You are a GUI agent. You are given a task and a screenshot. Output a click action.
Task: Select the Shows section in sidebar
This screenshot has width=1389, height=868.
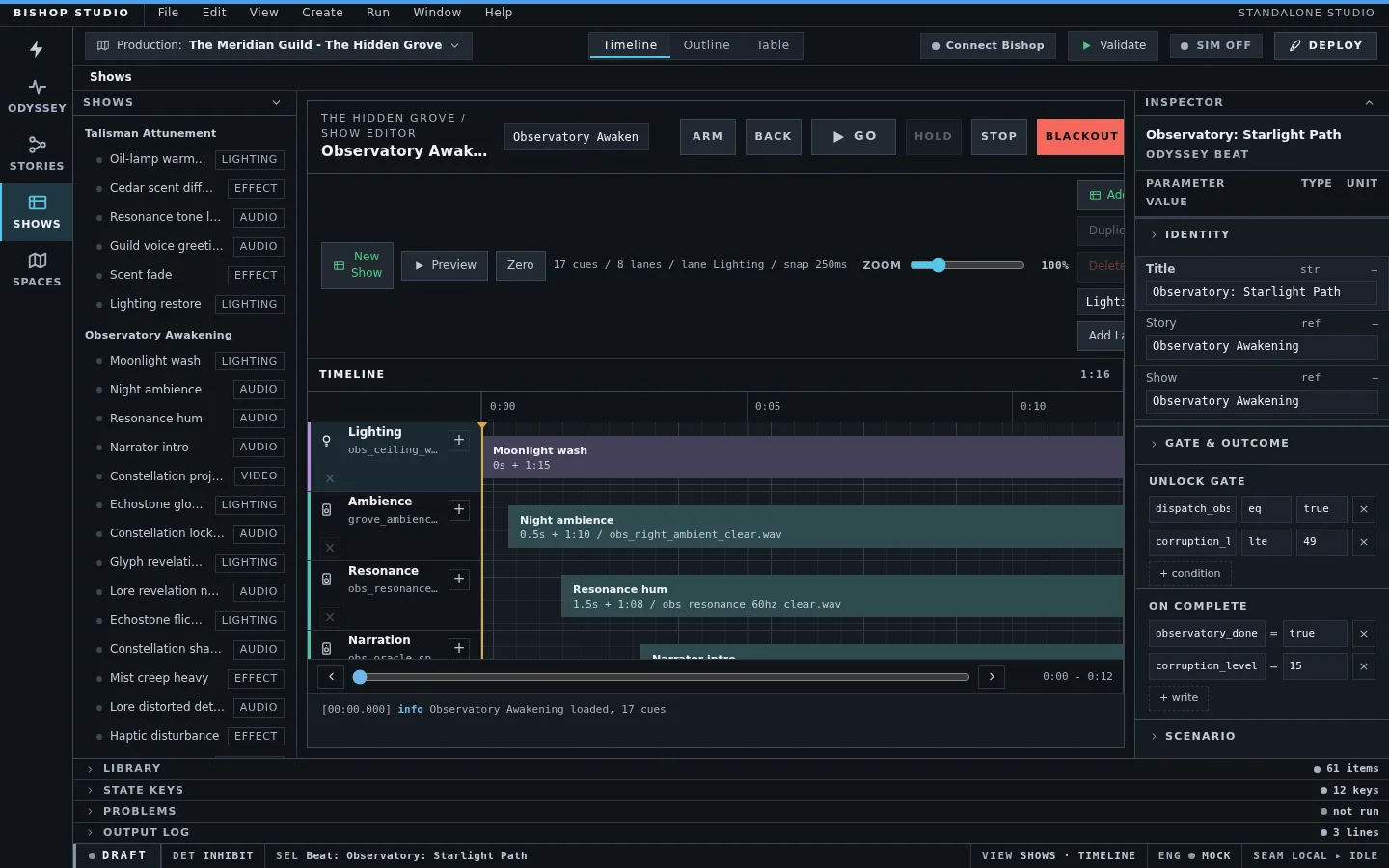pos(37,211)
